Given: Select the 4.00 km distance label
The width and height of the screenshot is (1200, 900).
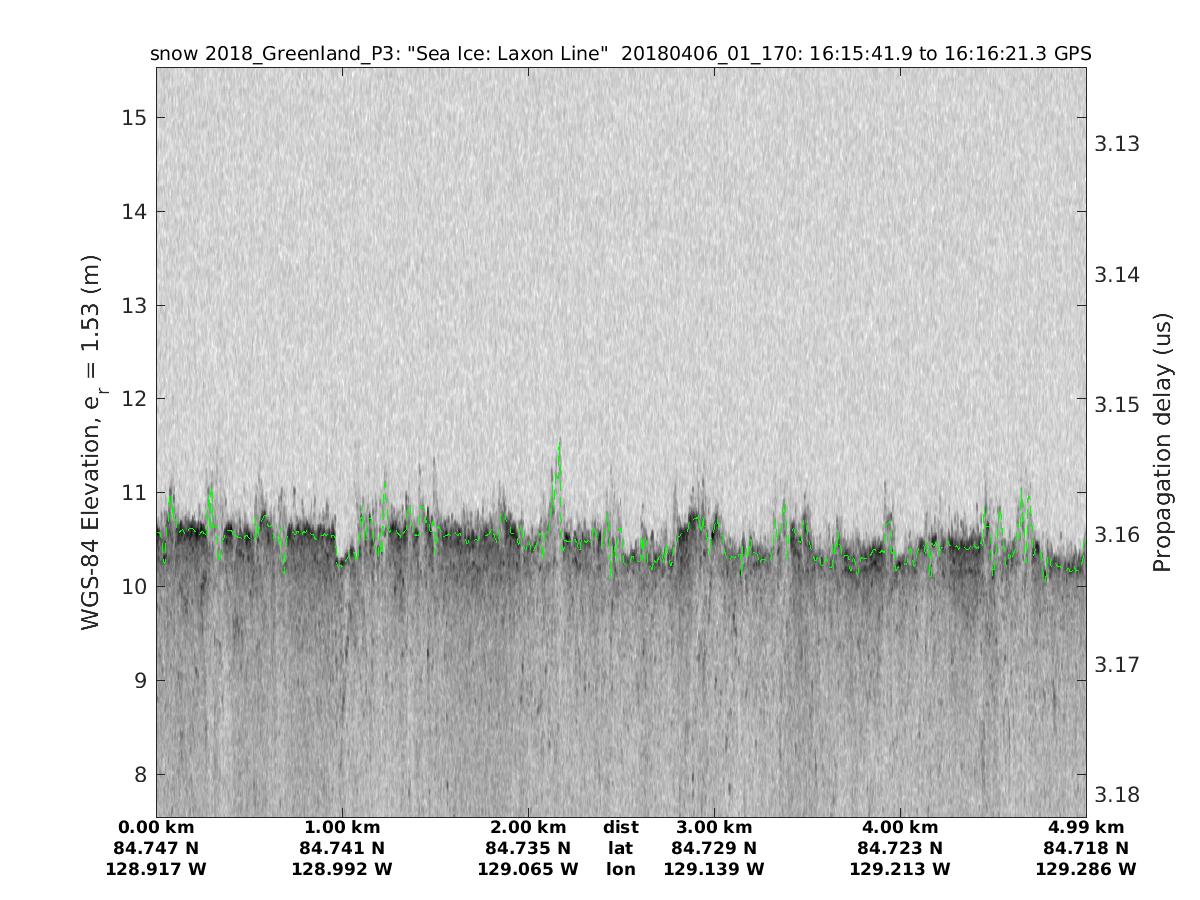Looking at the screenshot, I should [x=900, y=827].
